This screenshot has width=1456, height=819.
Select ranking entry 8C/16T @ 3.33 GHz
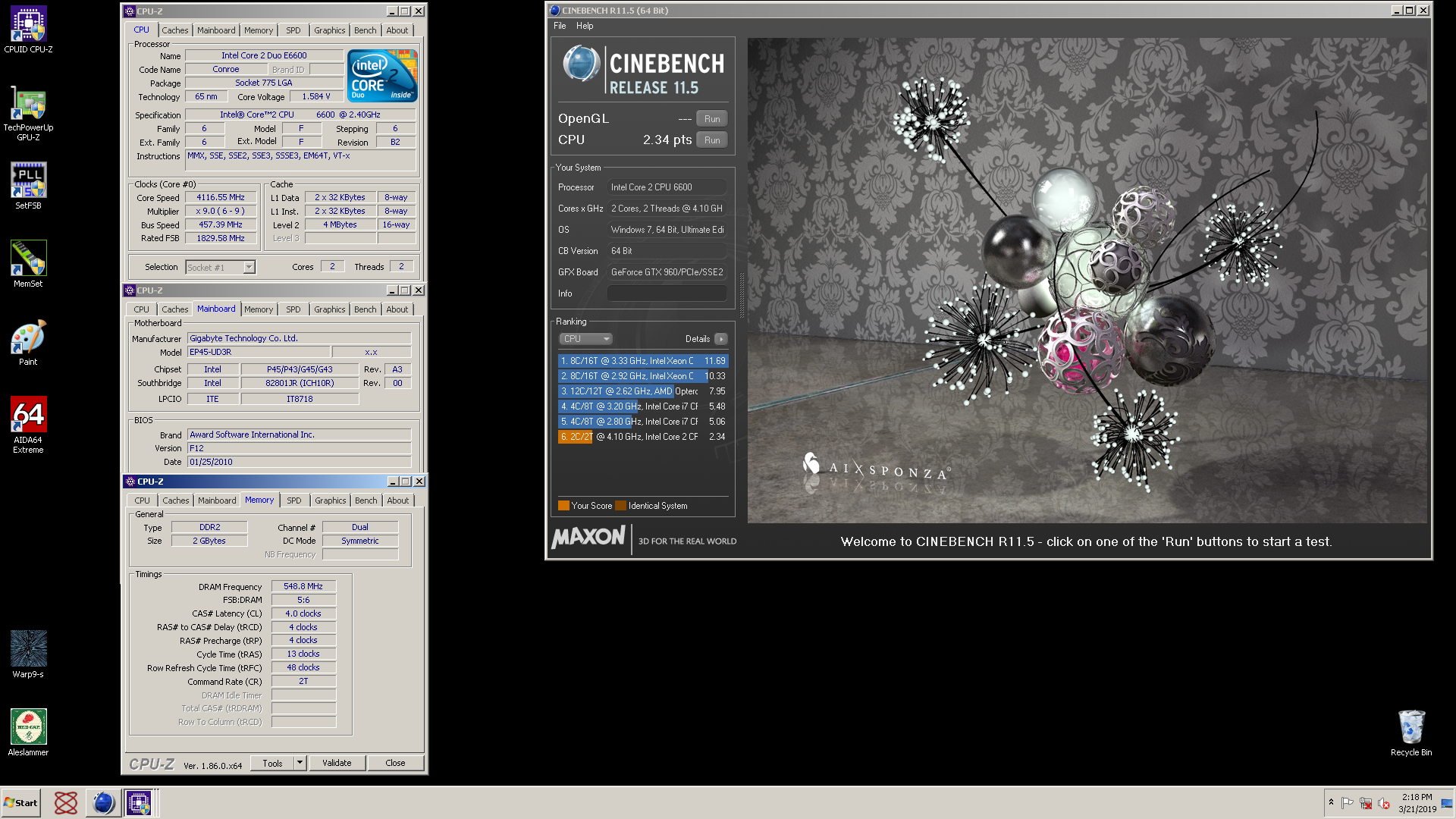643,361
